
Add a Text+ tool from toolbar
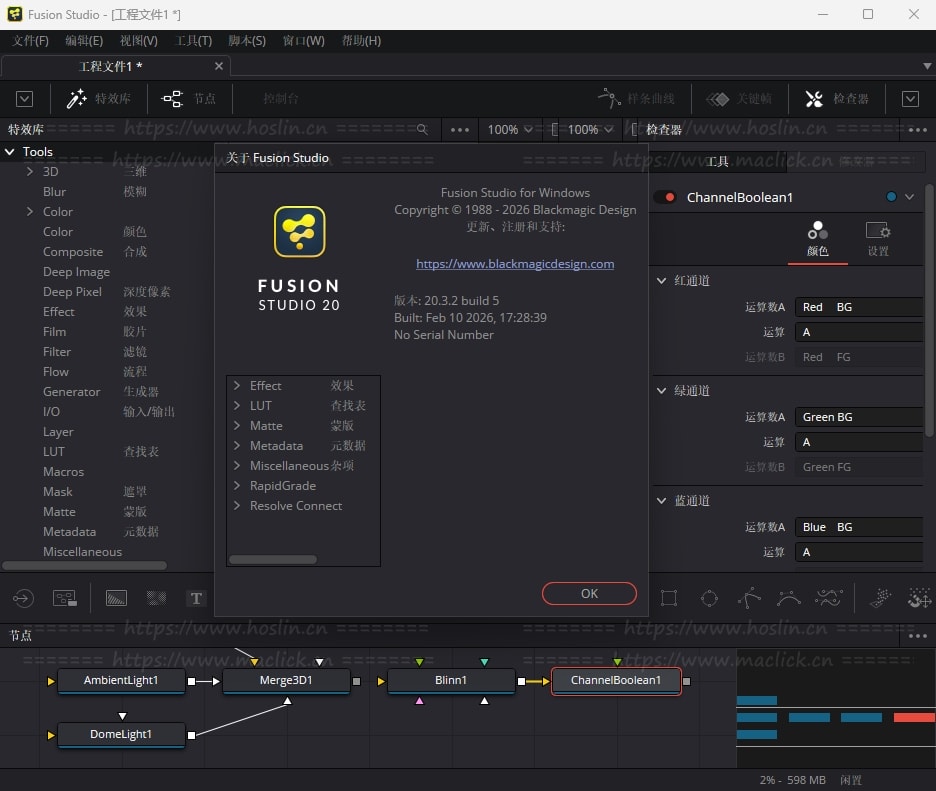[x=196, y=598]
